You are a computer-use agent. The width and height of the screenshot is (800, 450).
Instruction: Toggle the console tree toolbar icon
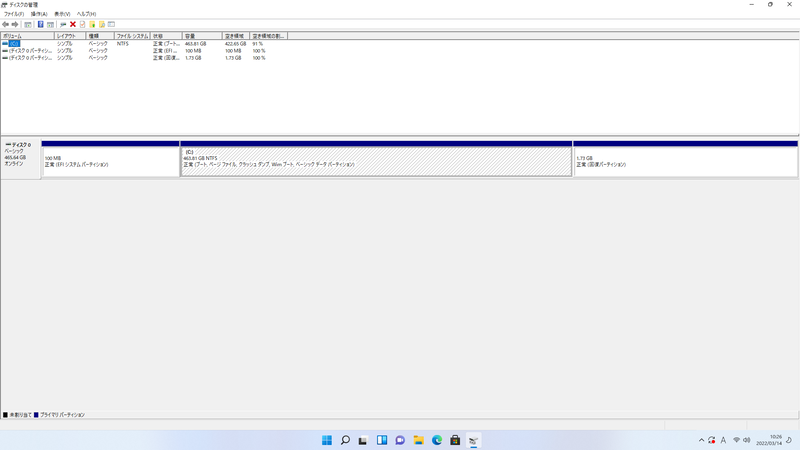coord(28,24)
